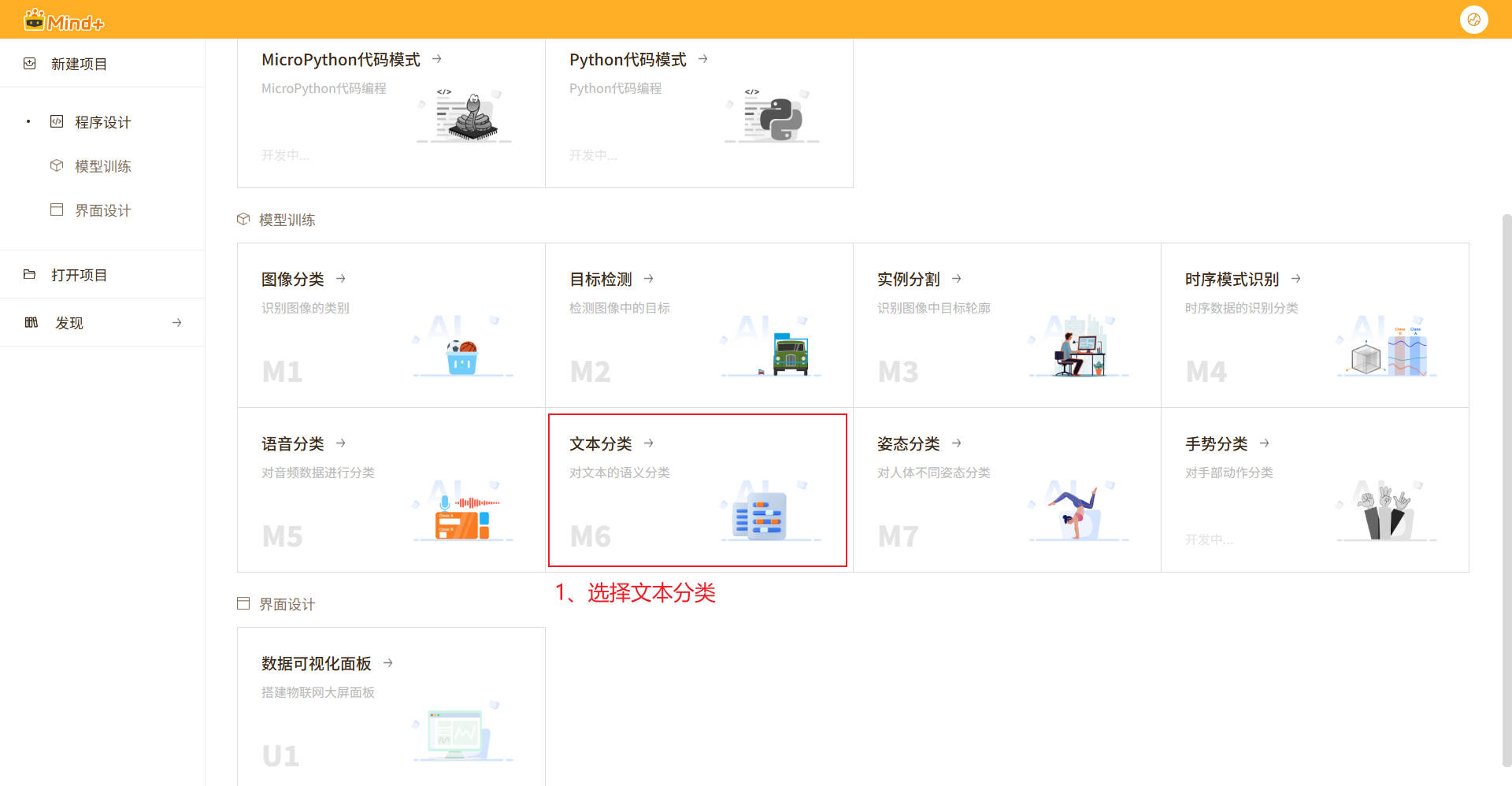Click the U1 label in 数据可视化面板 card
The width and height of the screenshot is (1512, 786).
281,756
